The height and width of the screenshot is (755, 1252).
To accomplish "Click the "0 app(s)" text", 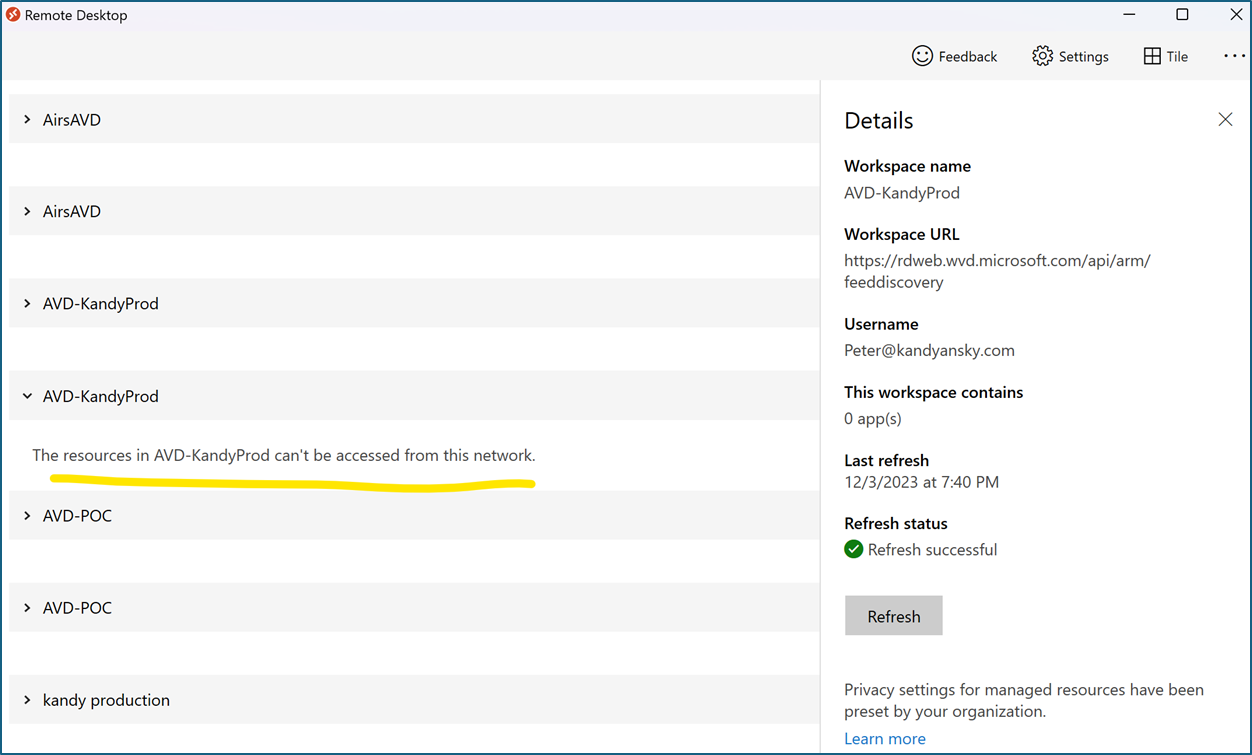I will pyautogui.click(x=873, y=418).
